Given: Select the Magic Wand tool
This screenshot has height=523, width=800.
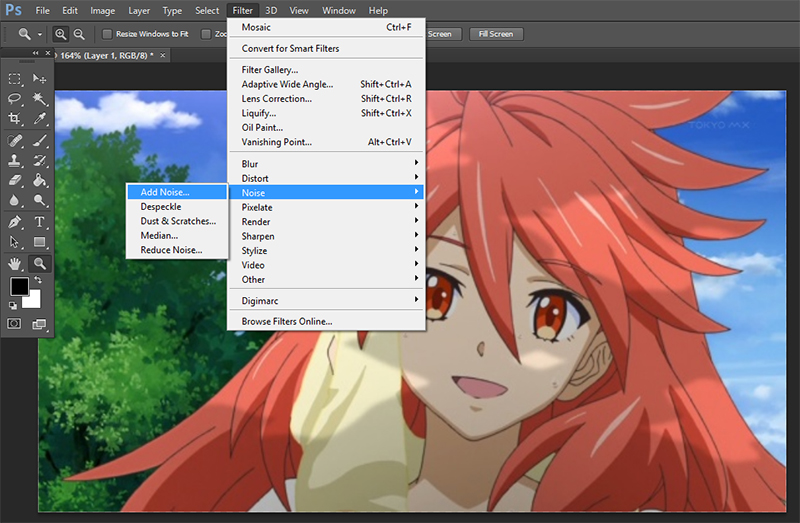Looking at the screenshot, I should [40, 99].
